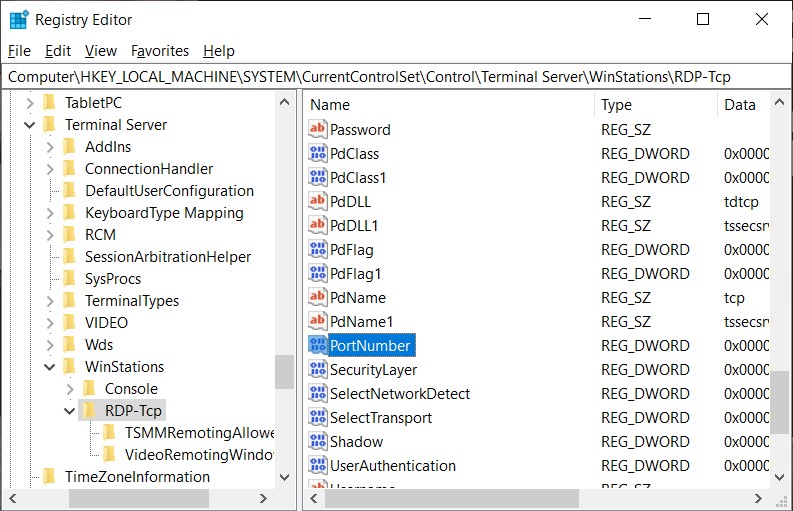
Task: Open the Favorites menu
Action: click(160, 51)
